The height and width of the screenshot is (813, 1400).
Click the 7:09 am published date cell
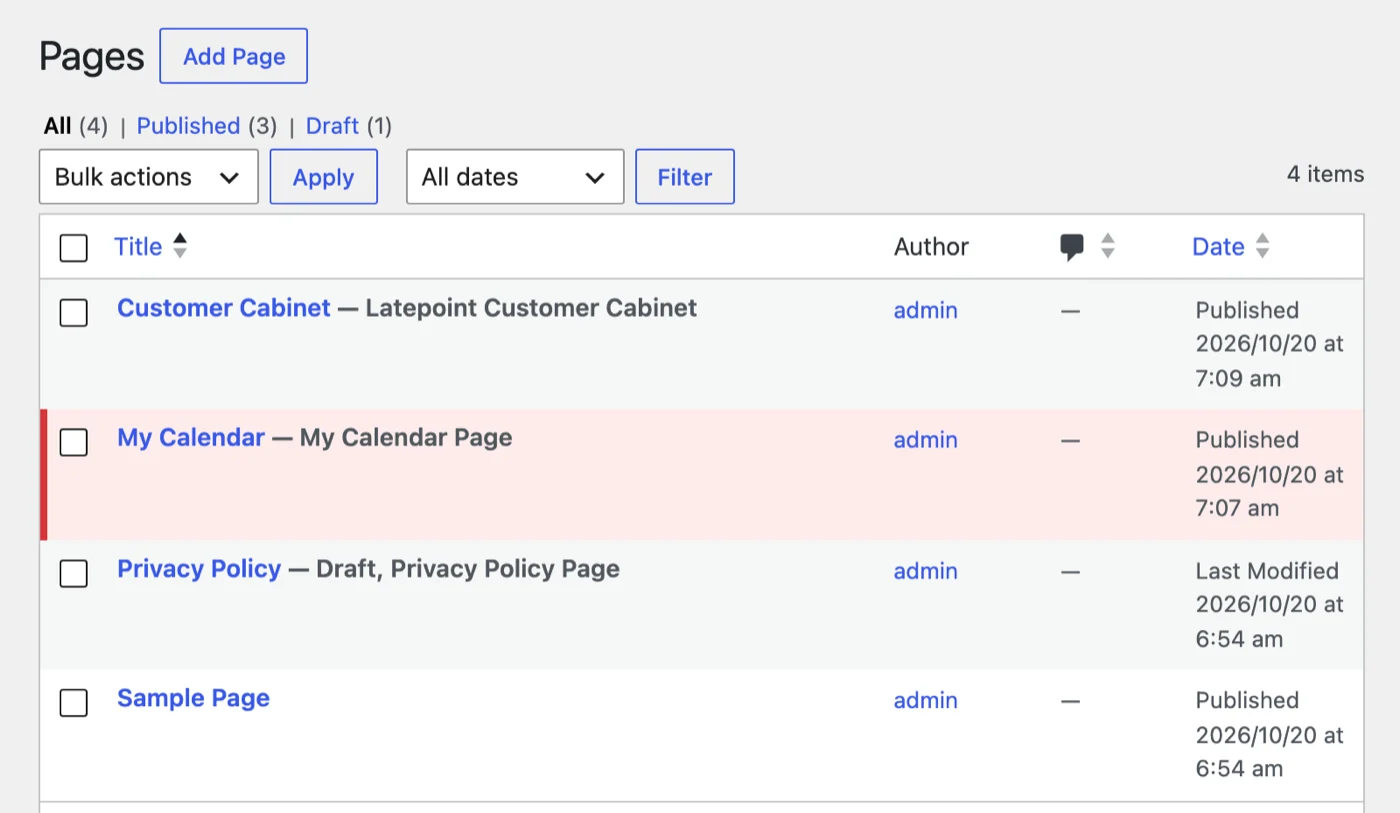click(x=1270, y=344)
